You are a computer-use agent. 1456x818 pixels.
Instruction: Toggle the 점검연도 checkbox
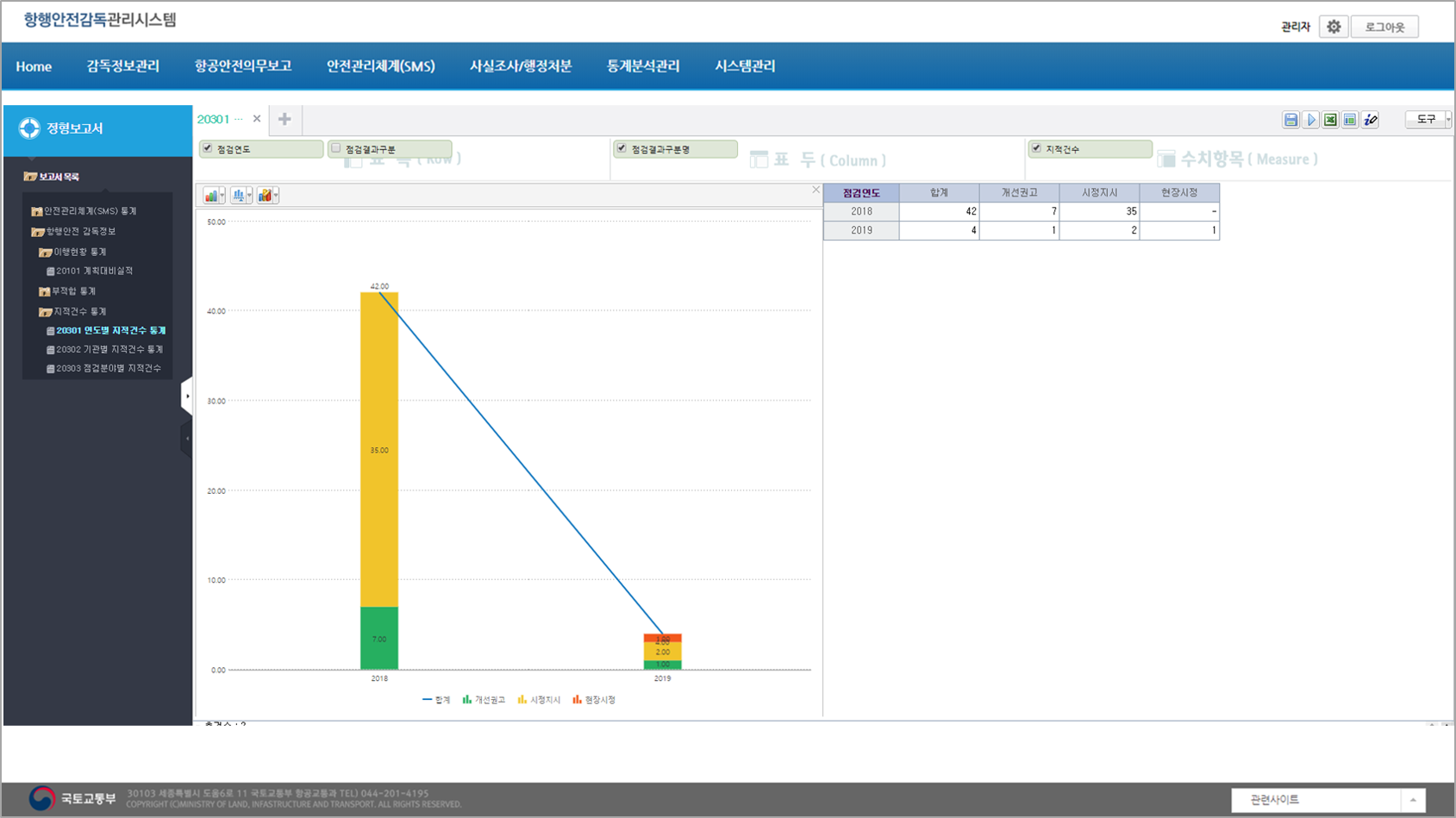tap(207, 148)
